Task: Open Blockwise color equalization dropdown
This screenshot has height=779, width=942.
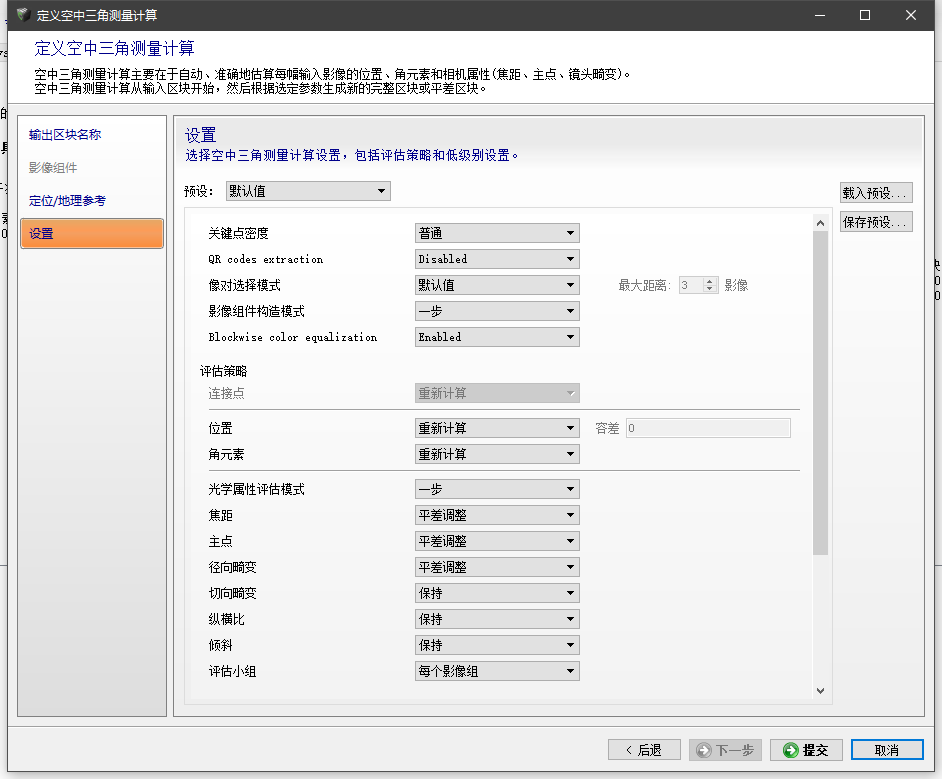Action: click(497, 337)
